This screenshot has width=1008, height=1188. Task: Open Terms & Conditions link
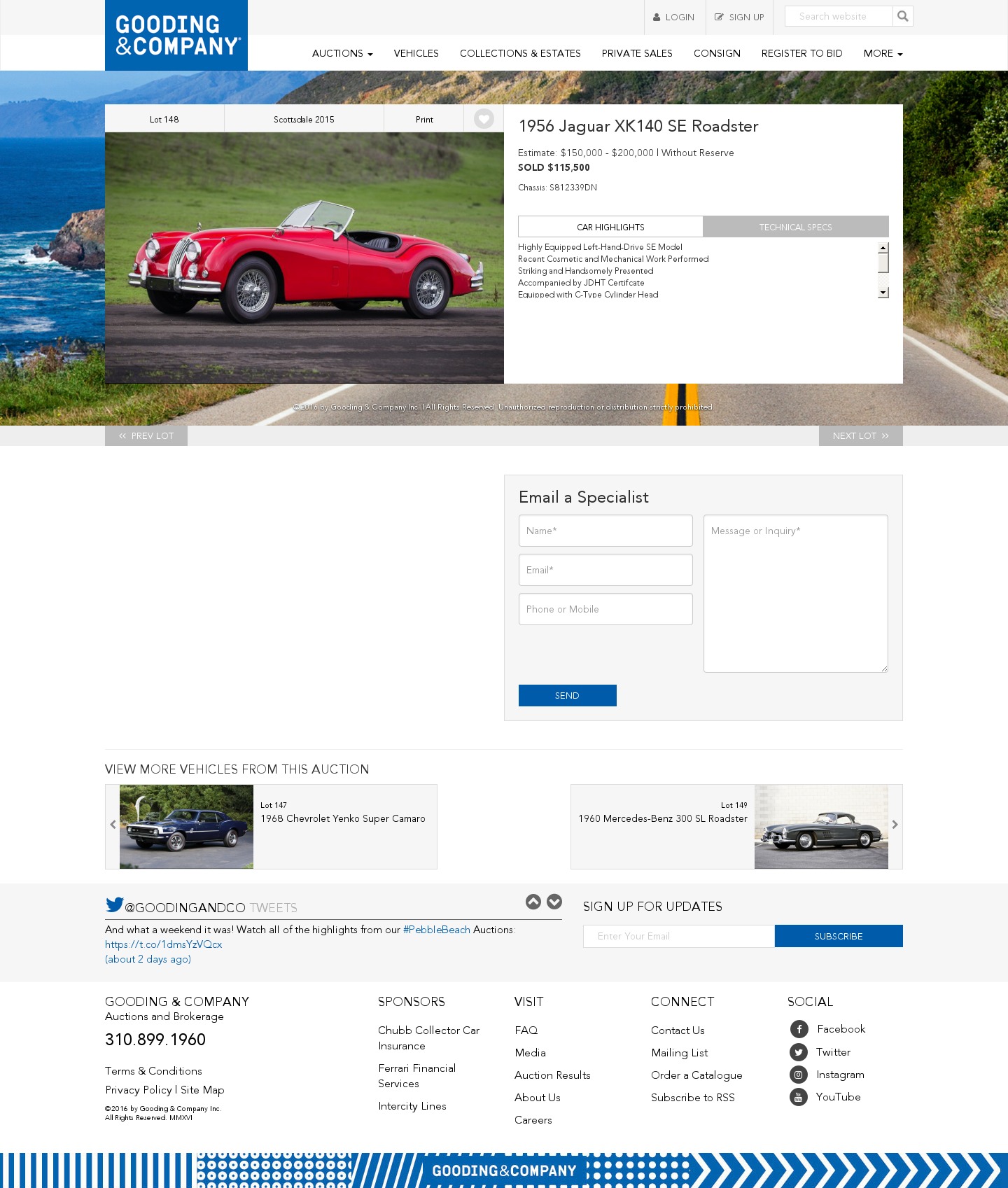click(153, 1071)
